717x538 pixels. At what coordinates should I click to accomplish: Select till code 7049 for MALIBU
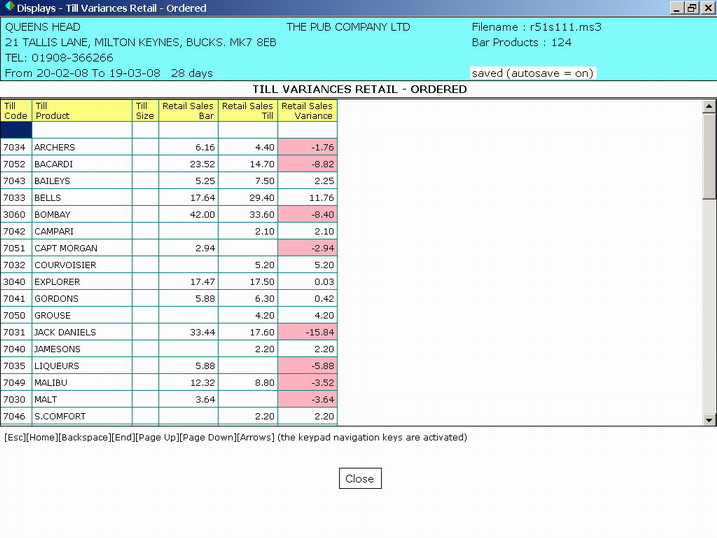[16, 383]
